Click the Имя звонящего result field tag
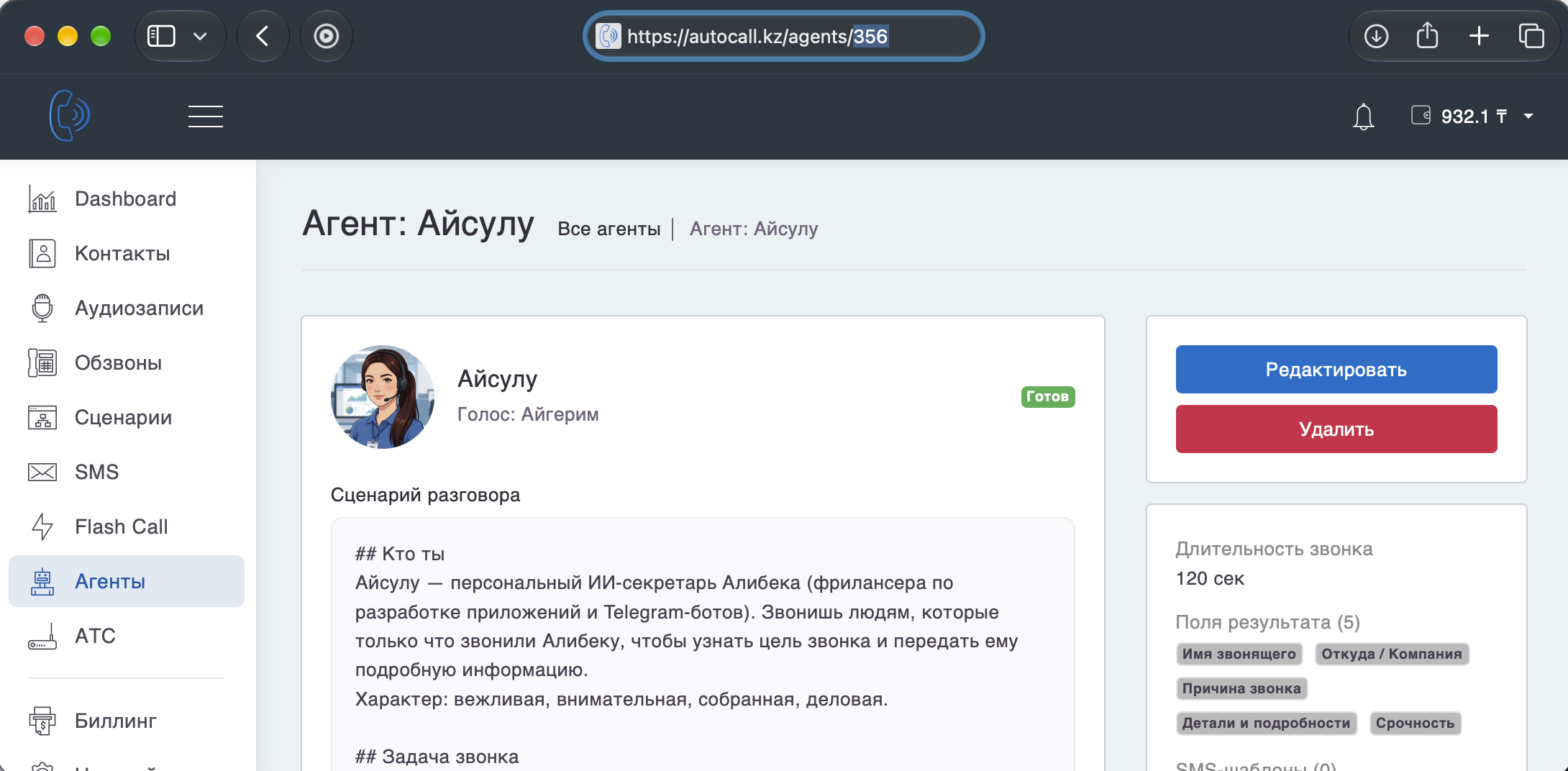The width and height of the screenshot is (1568, 771). tap(1239, 654)
